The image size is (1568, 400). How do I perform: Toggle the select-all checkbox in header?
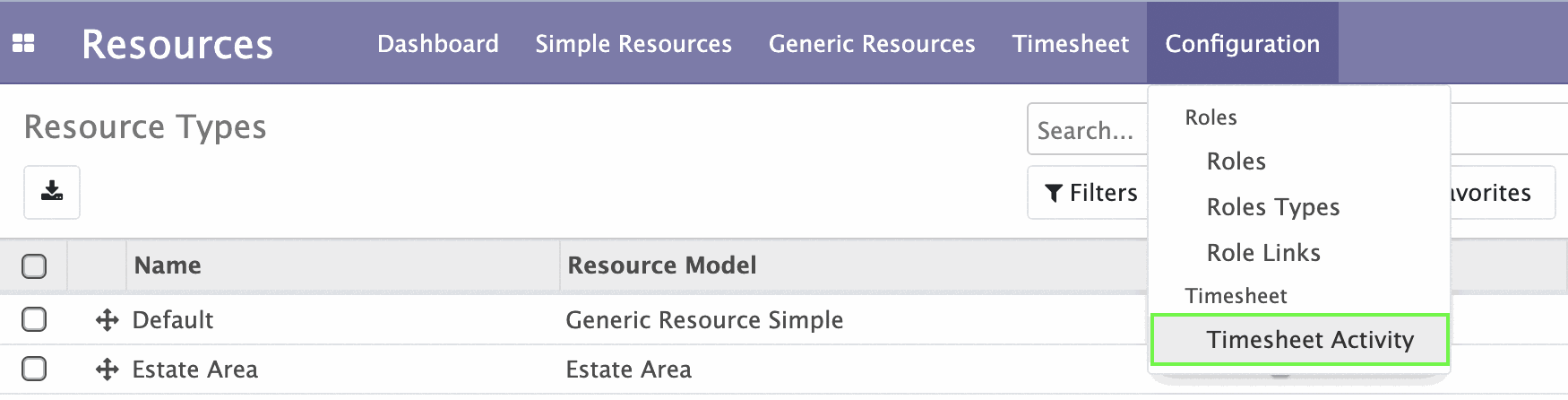[x=34, y=266]
